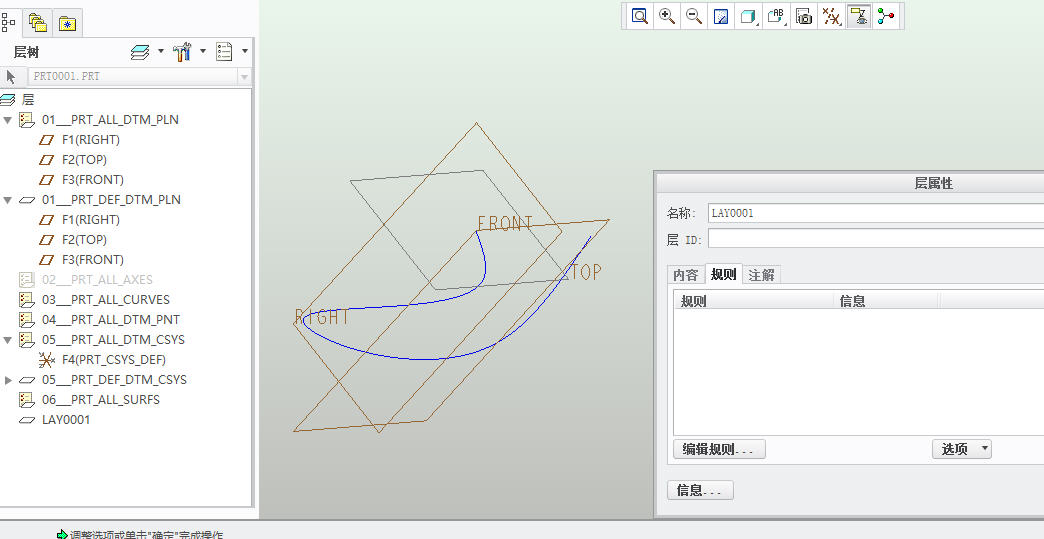Open the dropdown arrow beside Settings icon
This screenshot has height=539, width=1044.
[x=202, y=51]
